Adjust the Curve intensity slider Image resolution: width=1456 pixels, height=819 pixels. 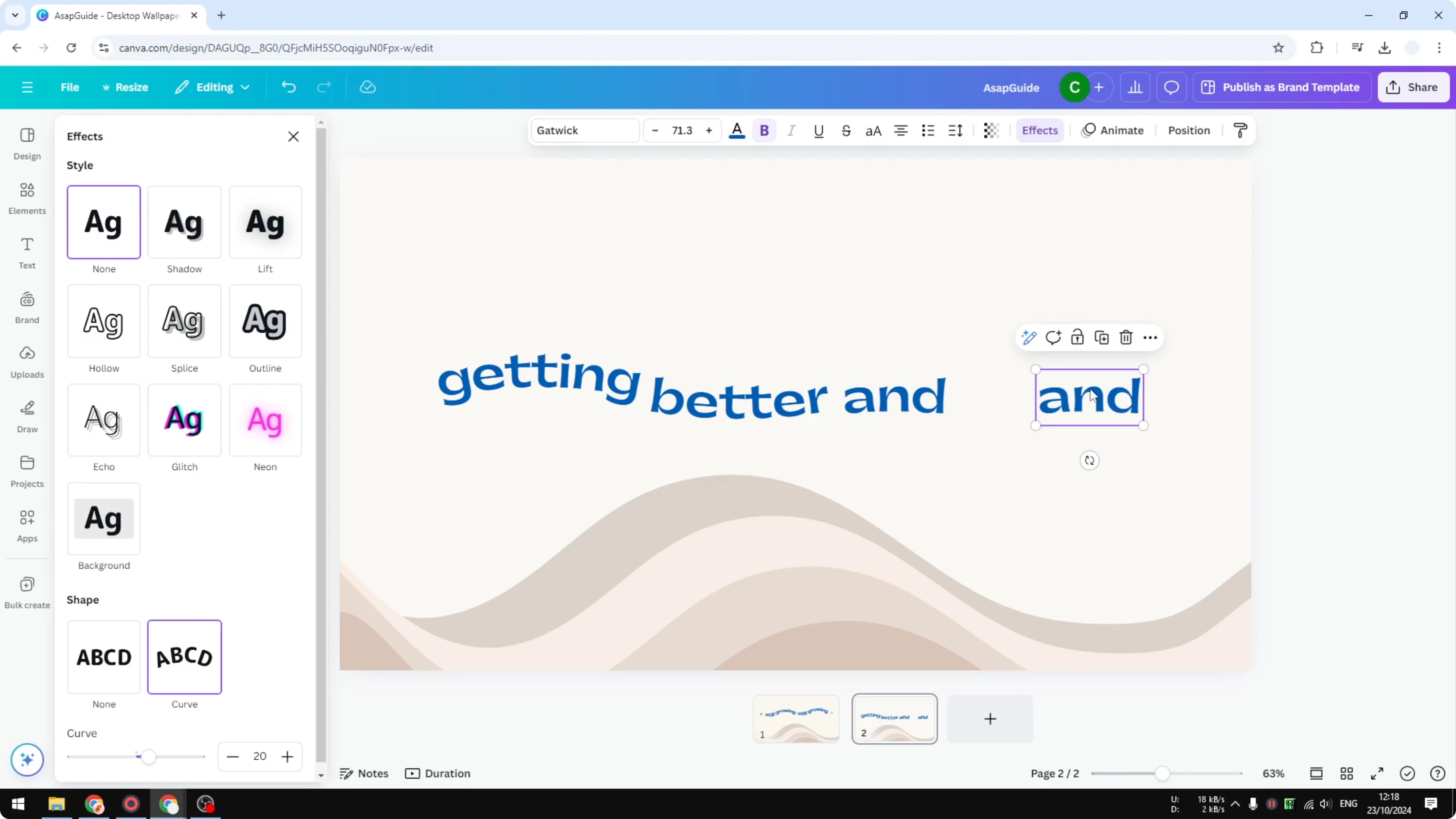pyautogui.click(x=149, y=756)
